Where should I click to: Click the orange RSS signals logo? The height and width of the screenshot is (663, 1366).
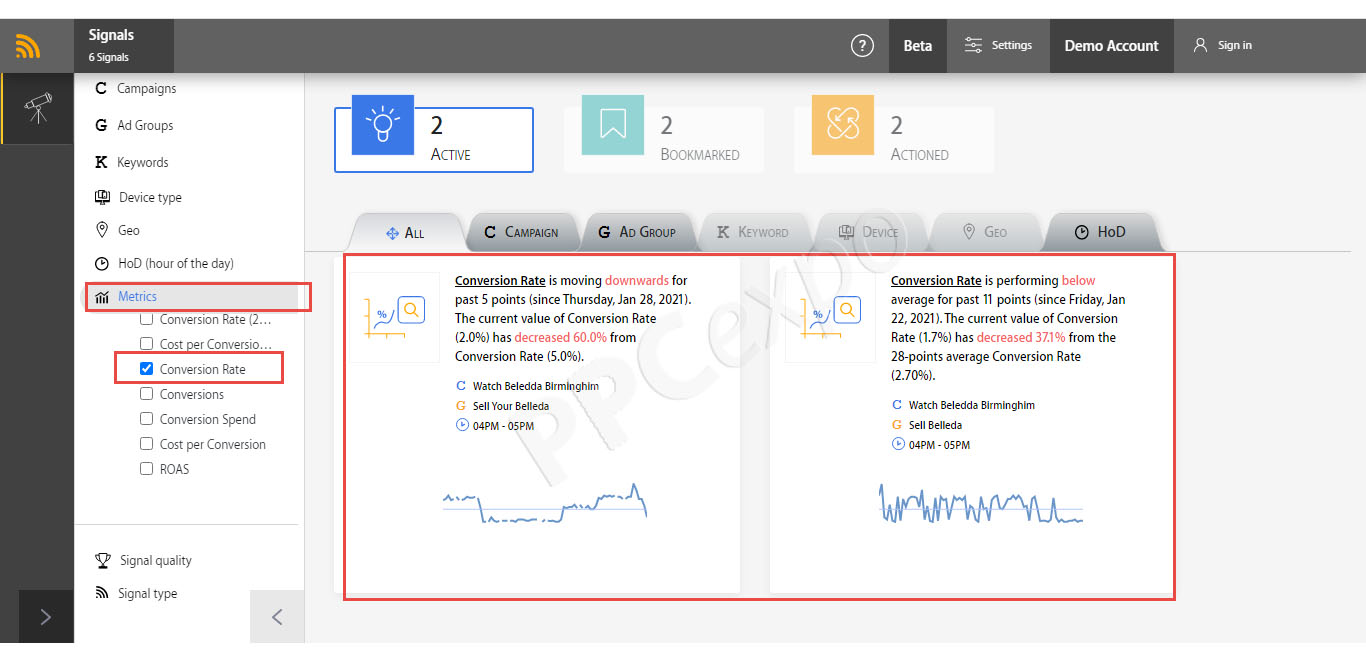[28, 46]
